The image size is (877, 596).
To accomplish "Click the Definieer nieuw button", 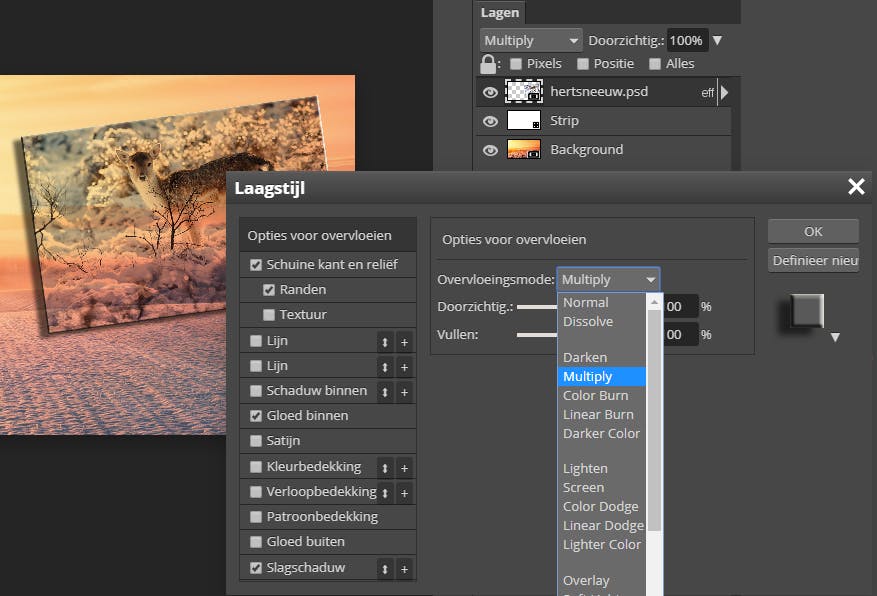I will (x=813, y=261).
